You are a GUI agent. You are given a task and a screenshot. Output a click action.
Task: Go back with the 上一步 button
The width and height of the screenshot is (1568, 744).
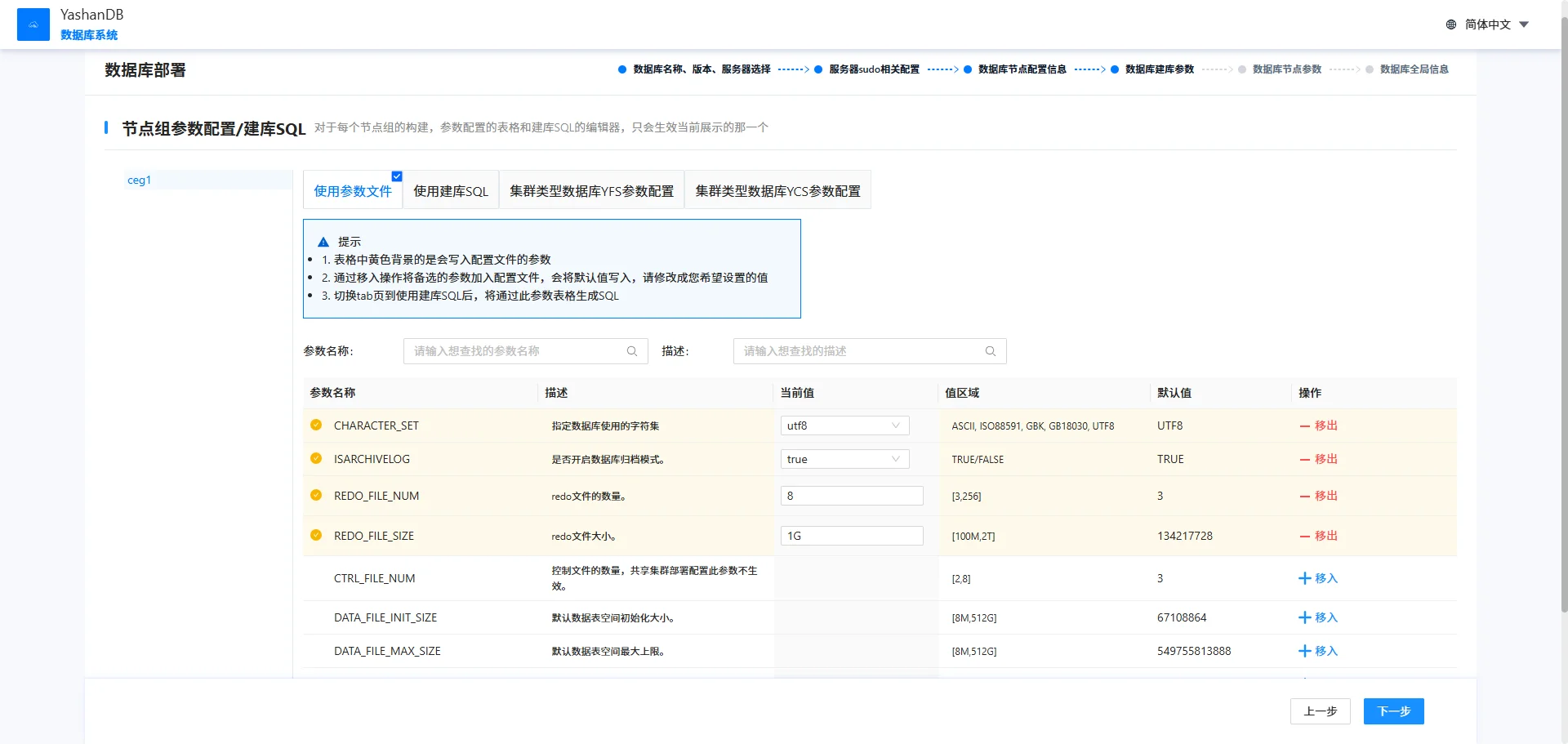[x=1320, y=711]
